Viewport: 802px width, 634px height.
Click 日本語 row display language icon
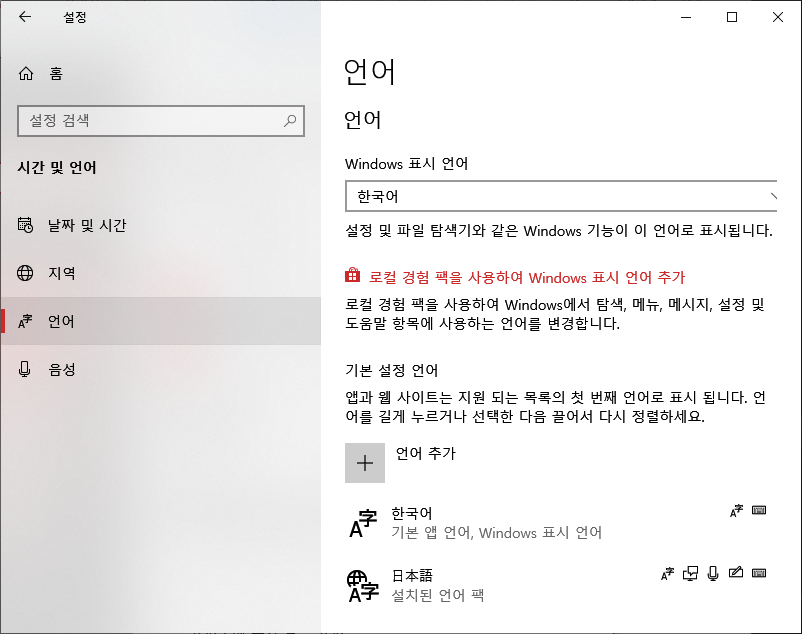point(667,573)
